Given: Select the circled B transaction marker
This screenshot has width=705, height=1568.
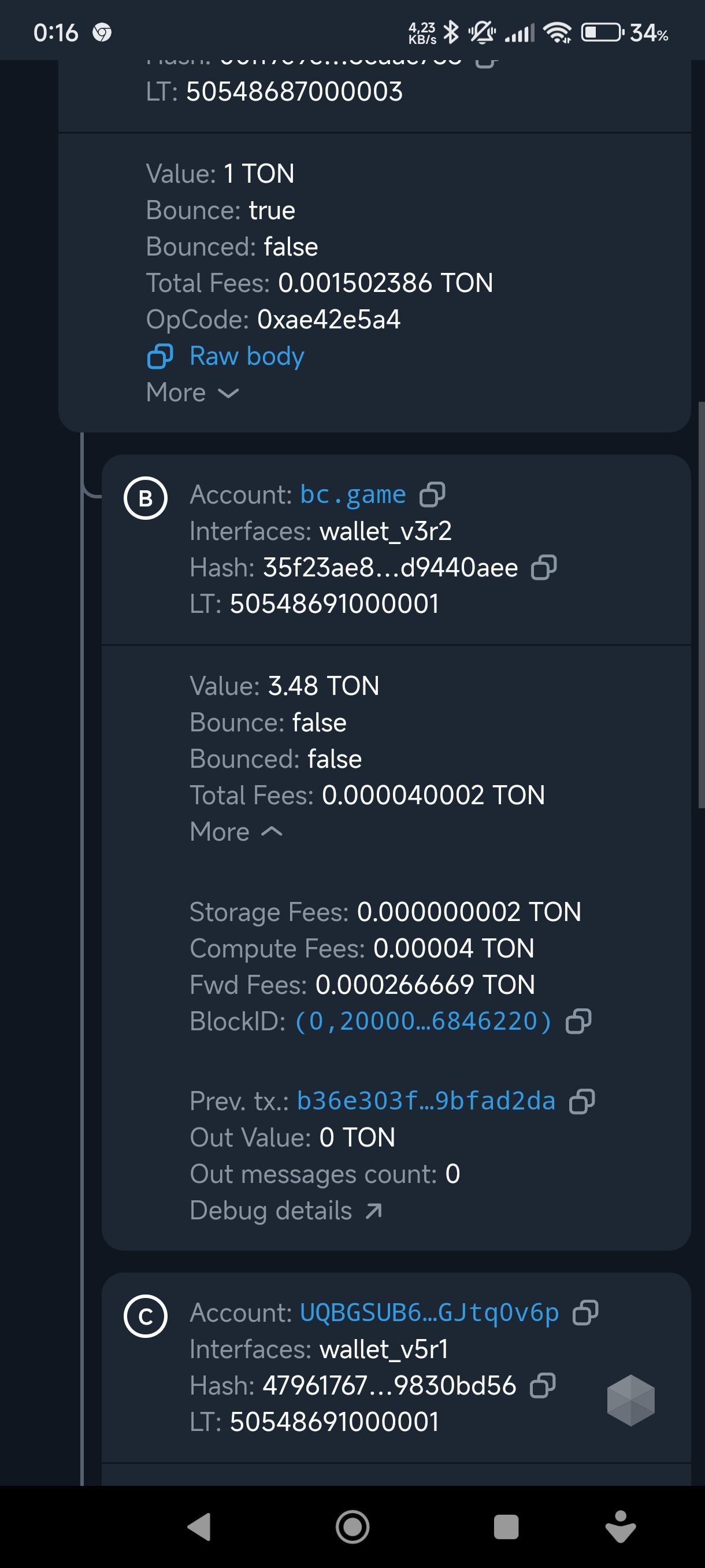Looking at the screenshot, I should pyautogui.click(x=146, y=498).
